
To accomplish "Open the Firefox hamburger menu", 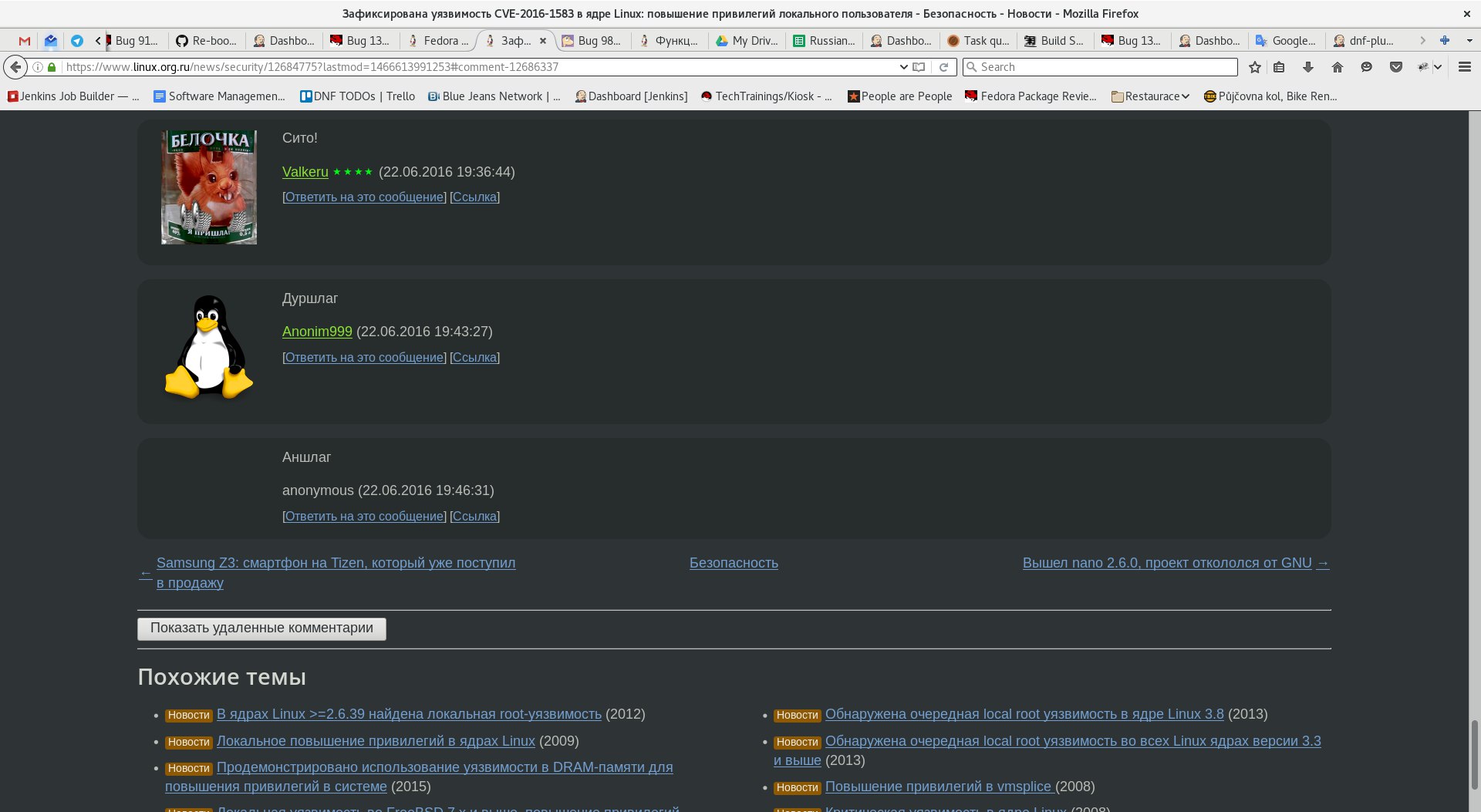I will tap(1465, 67).
